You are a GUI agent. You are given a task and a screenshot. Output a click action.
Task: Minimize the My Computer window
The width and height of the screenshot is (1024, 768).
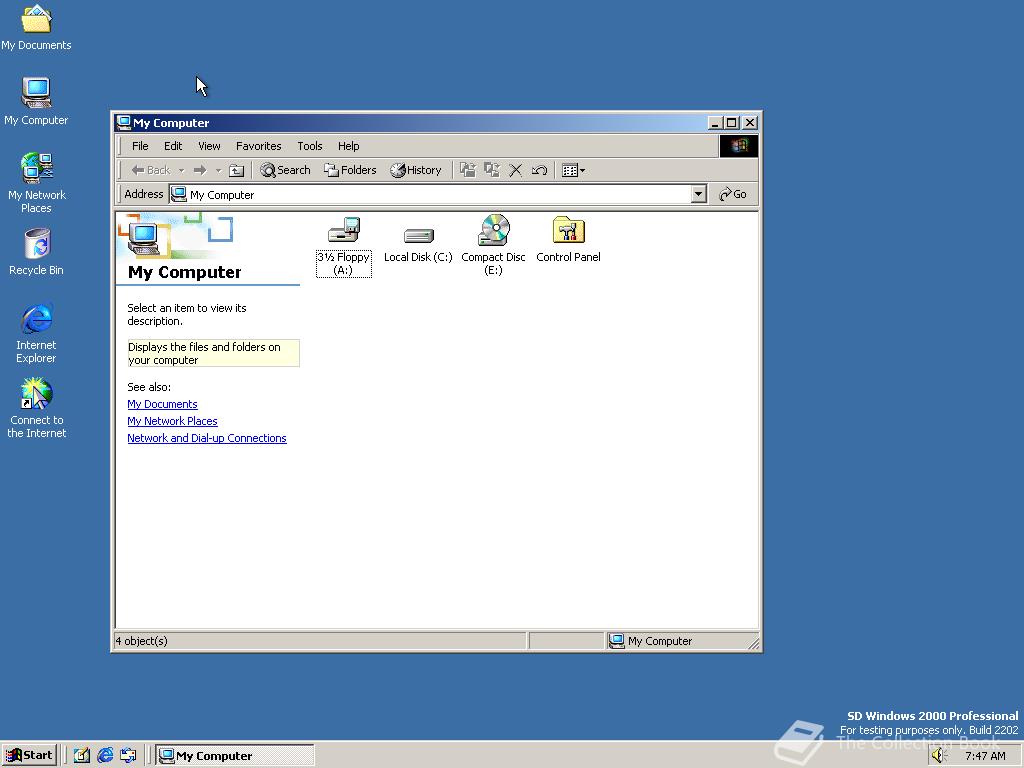[x=716, y=123]
